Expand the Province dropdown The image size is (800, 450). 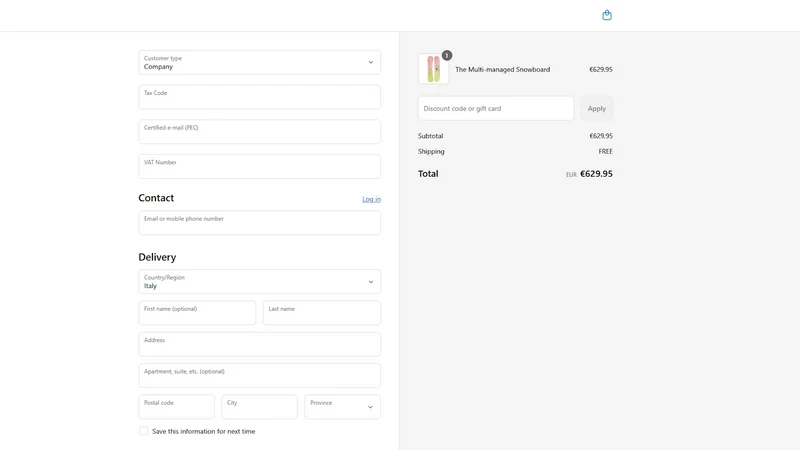click(x=342, y=407)
